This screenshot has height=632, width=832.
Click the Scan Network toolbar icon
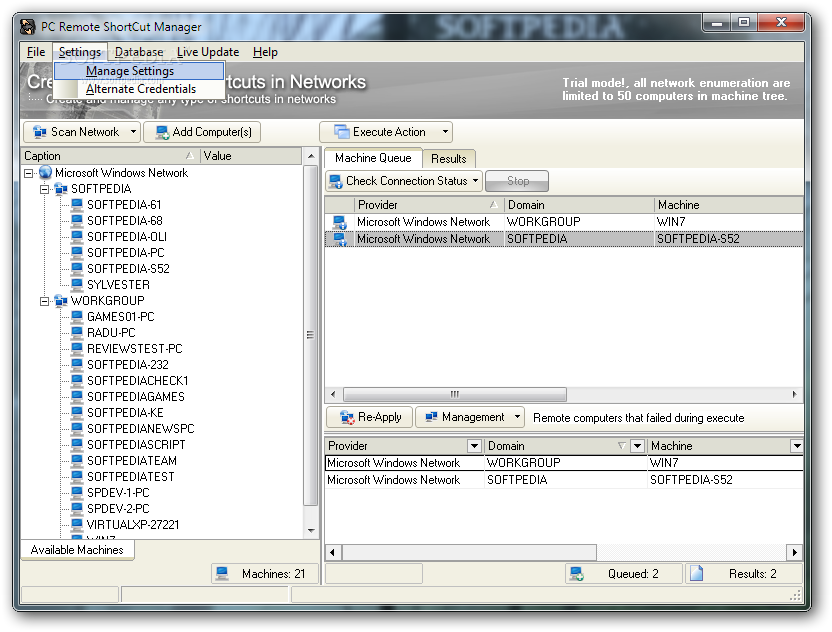pyautogui.click(x=39, y=132)
